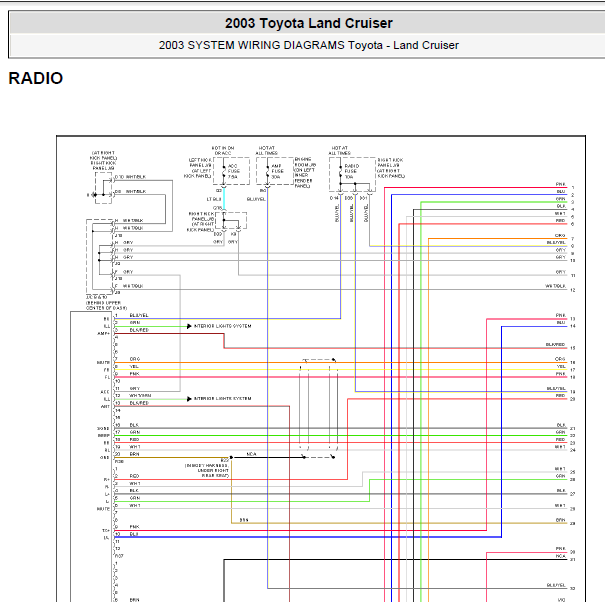This screenshot has width=605, height=602.
Task: Click the ground symbol at Right Kick Panel J/B
Action: (91, 195)
